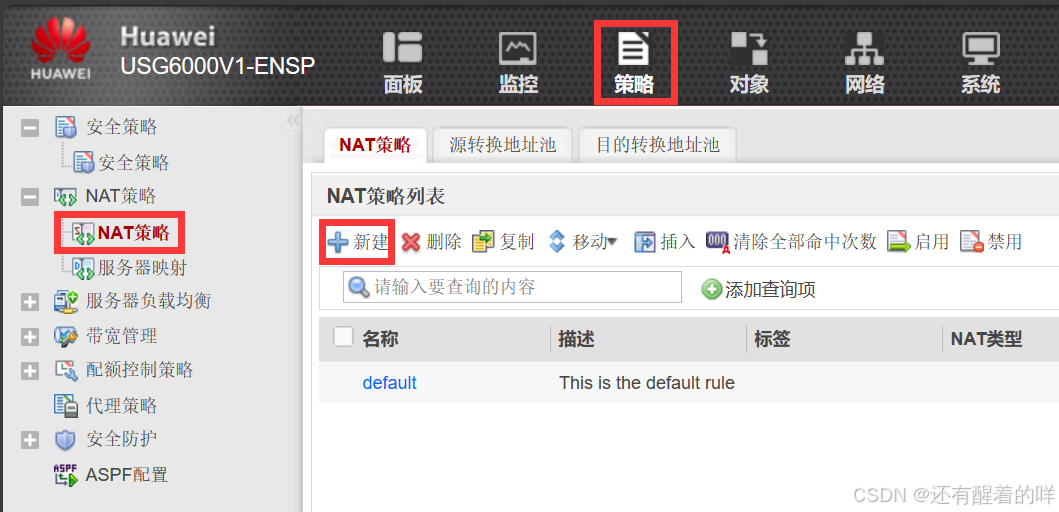Open the 系统 system icon
The width and height of the screenshot is (1059, 512).
[981, 49]
